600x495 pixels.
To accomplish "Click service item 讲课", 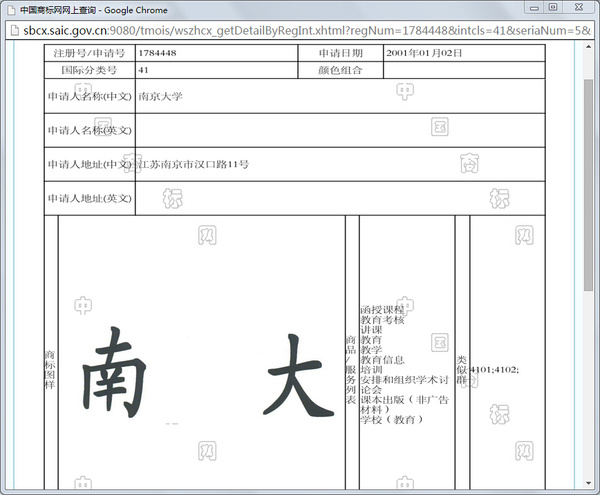I will point(371,329).
